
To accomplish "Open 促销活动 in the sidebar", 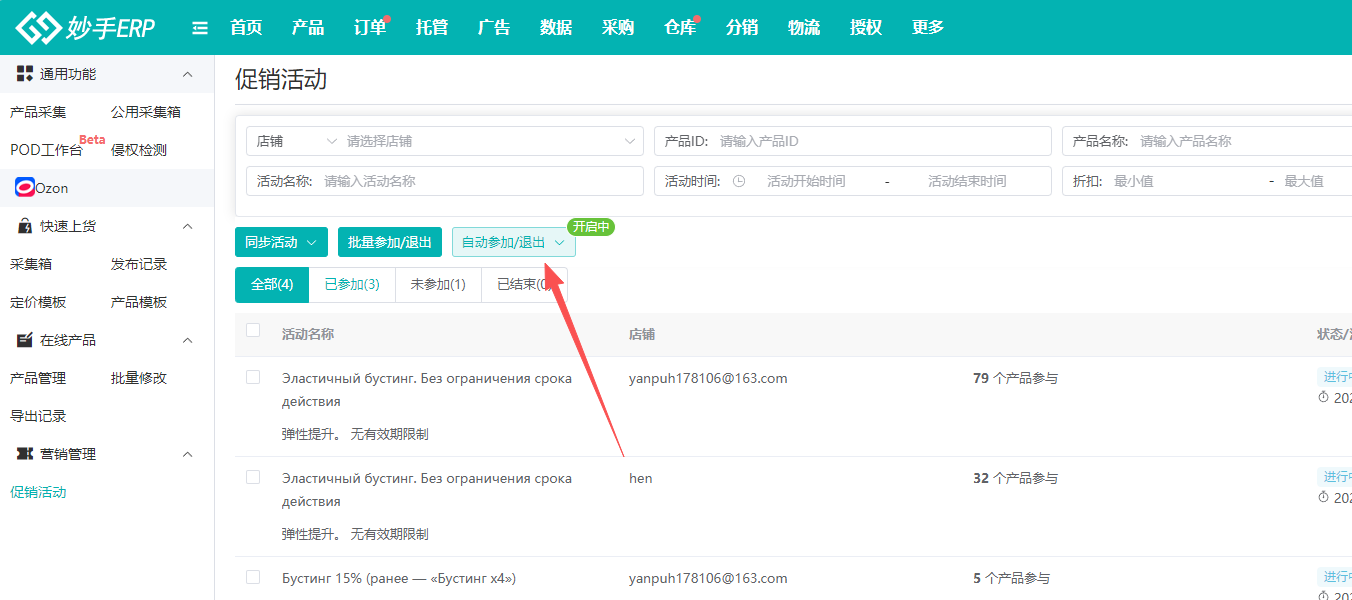I will (38, 492).
